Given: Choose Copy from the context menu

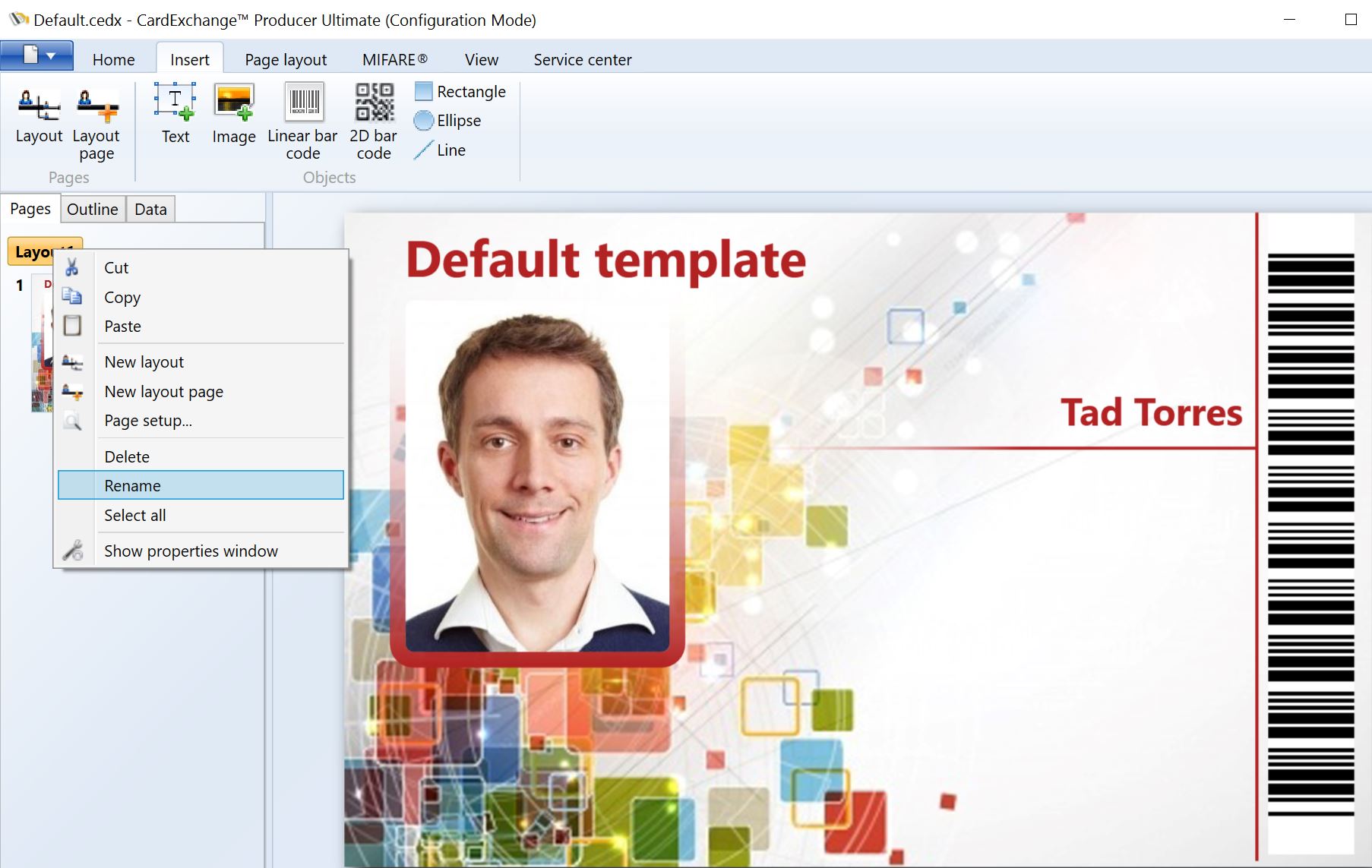Looking at the screenshot, I should [201, 297].
